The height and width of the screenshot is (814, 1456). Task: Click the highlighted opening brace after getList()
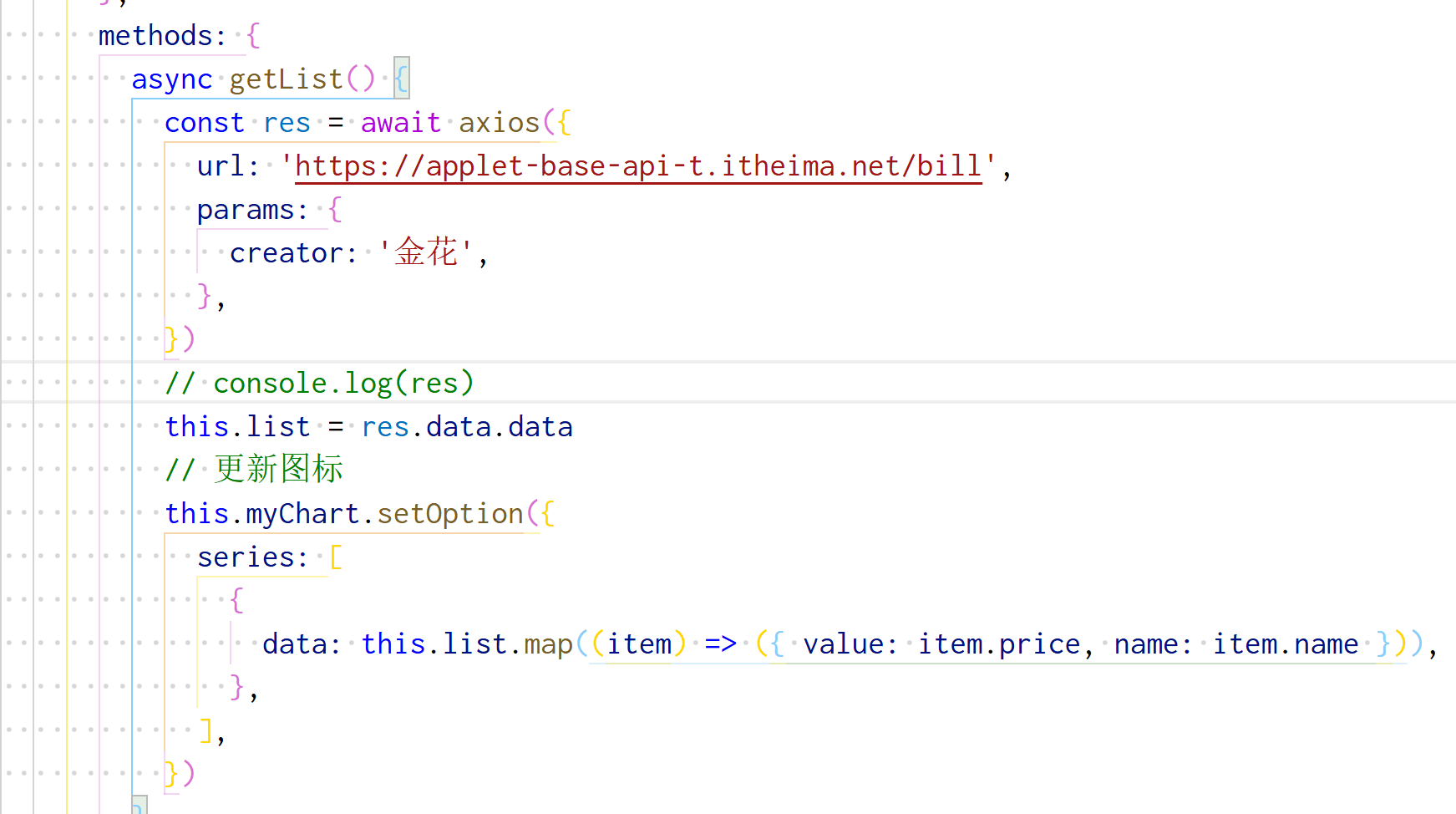pyautogui.click(x=402, y=79)
